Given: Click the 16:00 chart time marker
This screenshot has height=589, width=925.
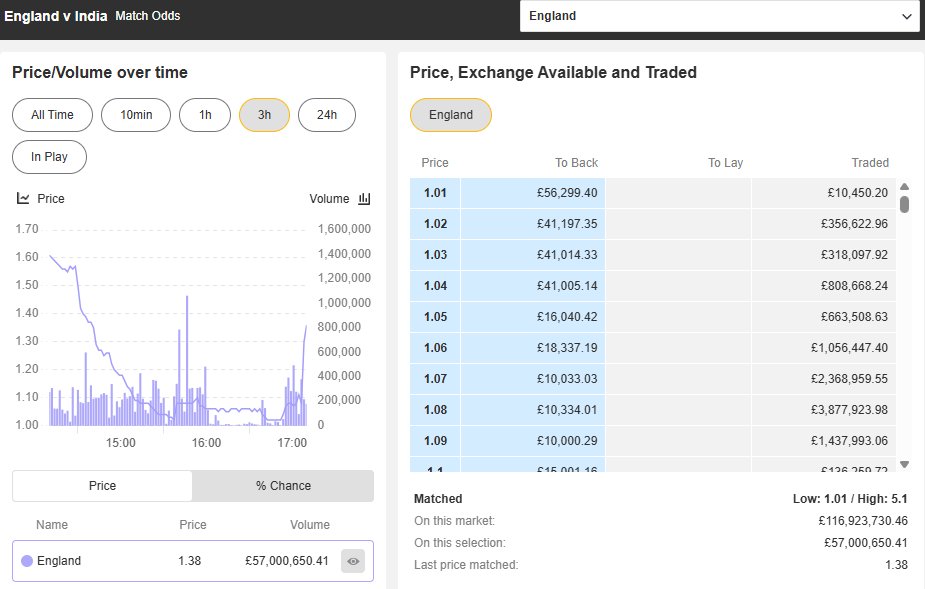Looking at the screenshot, I should [x=206, y=443].
